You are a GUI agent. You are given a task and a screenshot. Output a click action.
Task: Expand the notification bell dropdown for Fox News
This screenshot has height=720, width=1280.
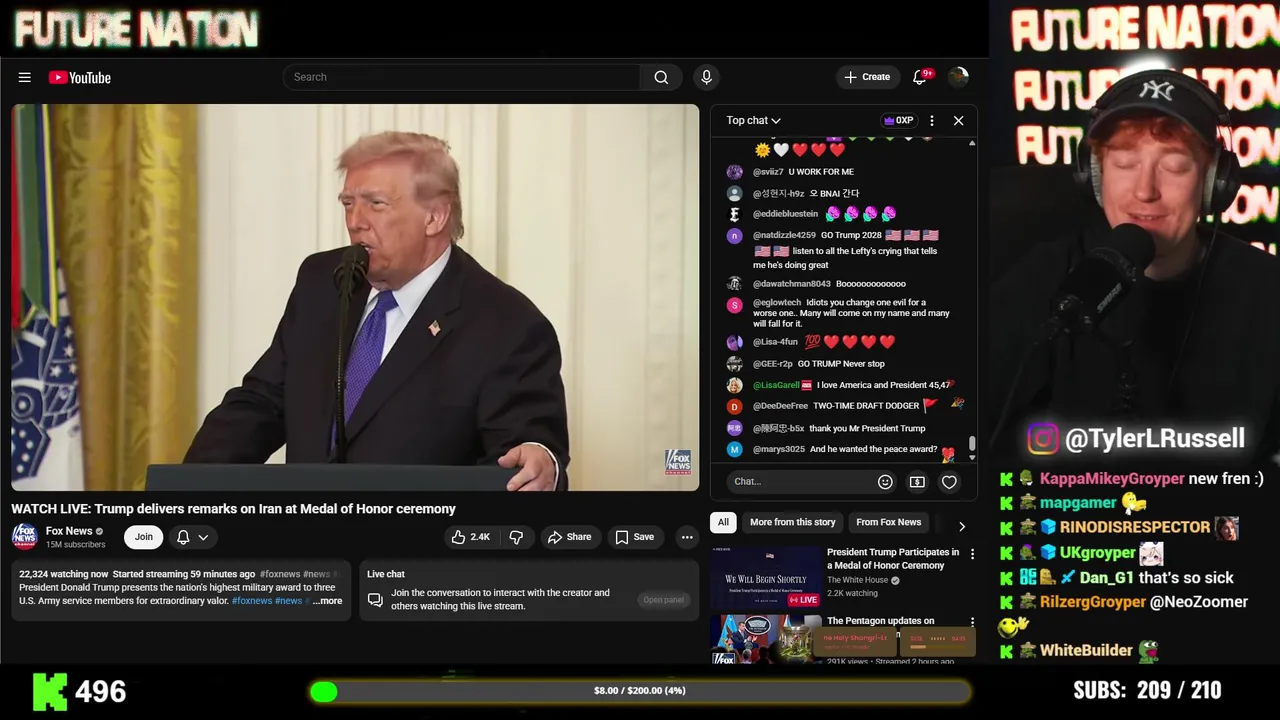click(193, 537)
